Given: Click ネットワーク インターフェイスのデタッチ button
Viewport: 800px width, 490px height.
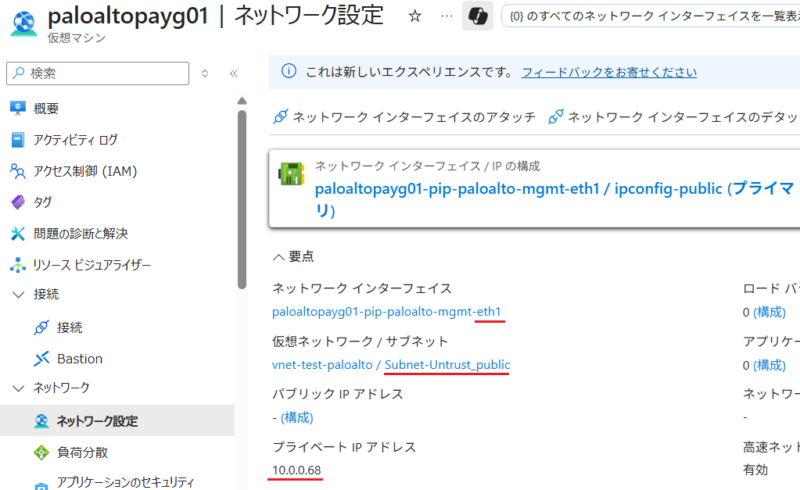Looking at the screenshot, I should tap(673, 117).
